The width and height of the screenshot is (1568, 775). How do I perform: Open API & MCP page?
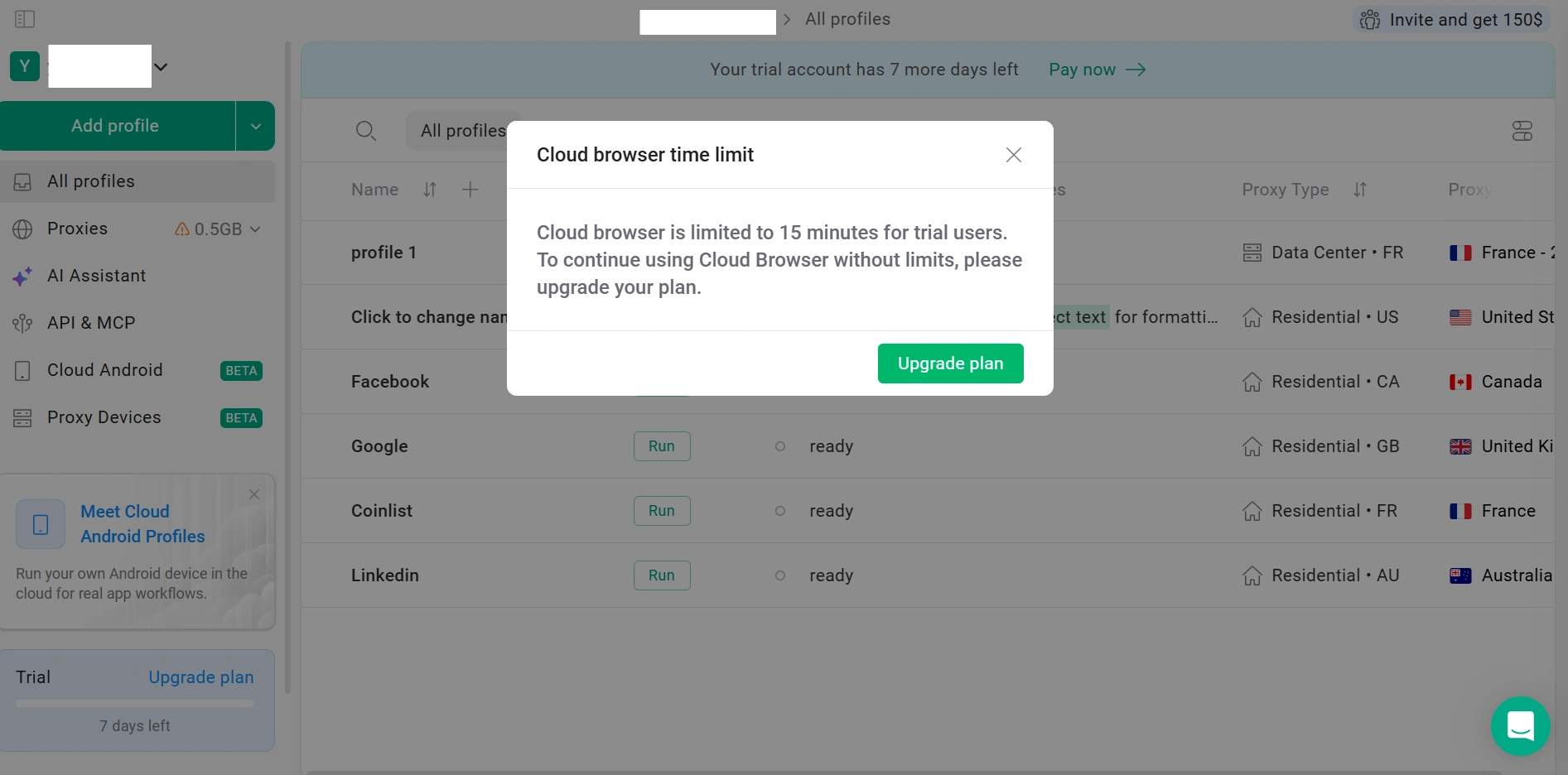tap(91, 323)
